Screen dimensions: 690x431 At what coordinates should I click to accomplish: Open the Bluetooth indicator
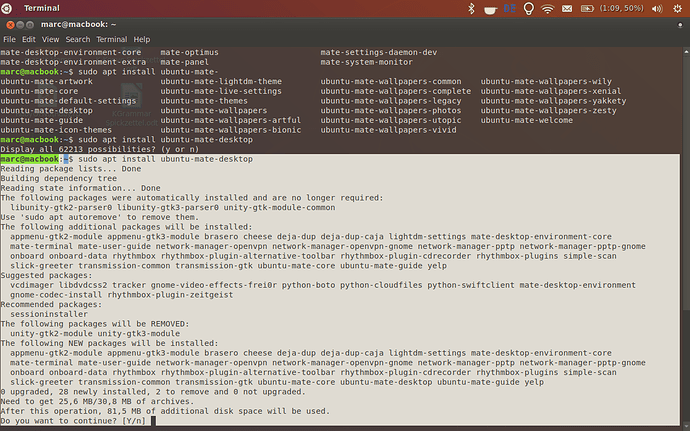(x=471, y=8)
